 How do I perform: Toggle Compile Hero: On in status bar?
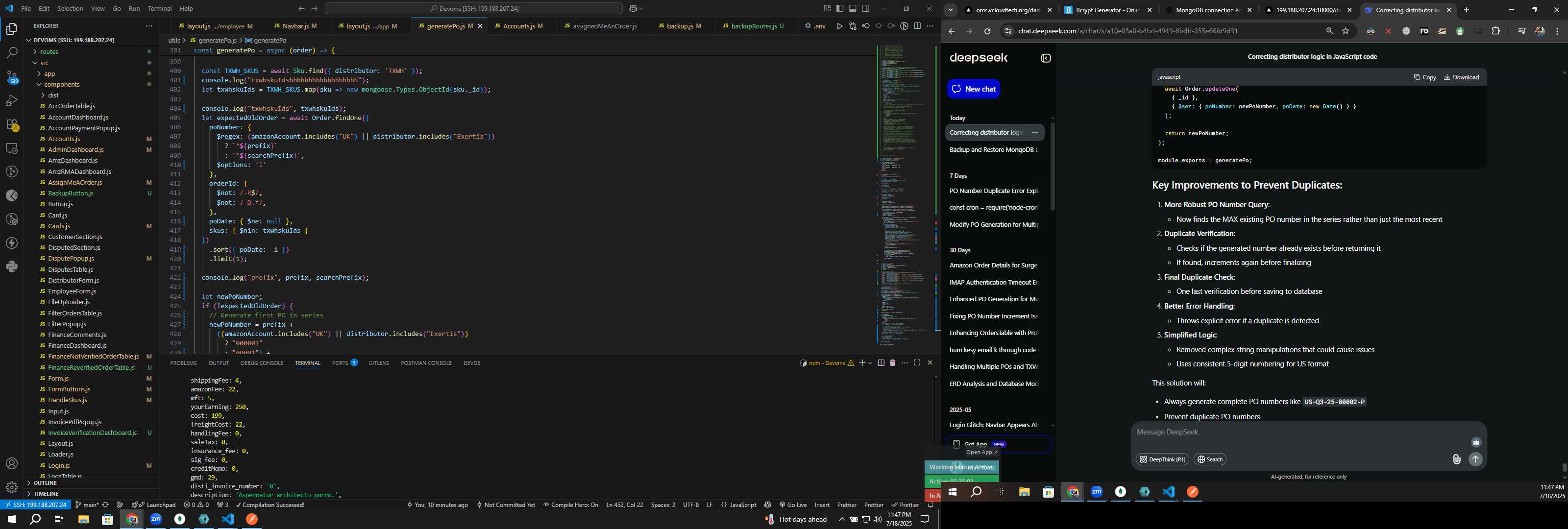tap(571, 505)
